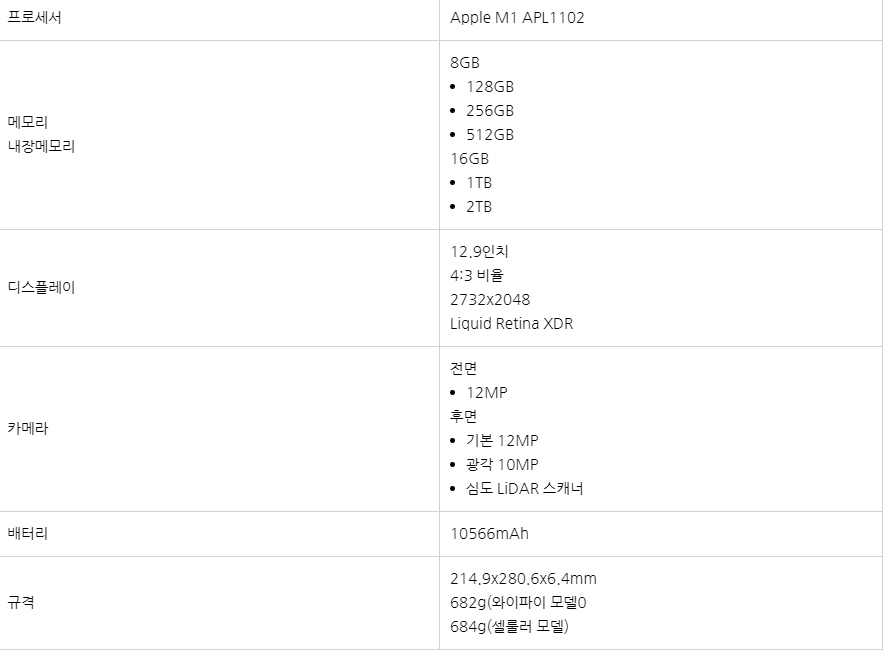
Task: Select the 256GB storage list item
Action: tap(490, 111)
